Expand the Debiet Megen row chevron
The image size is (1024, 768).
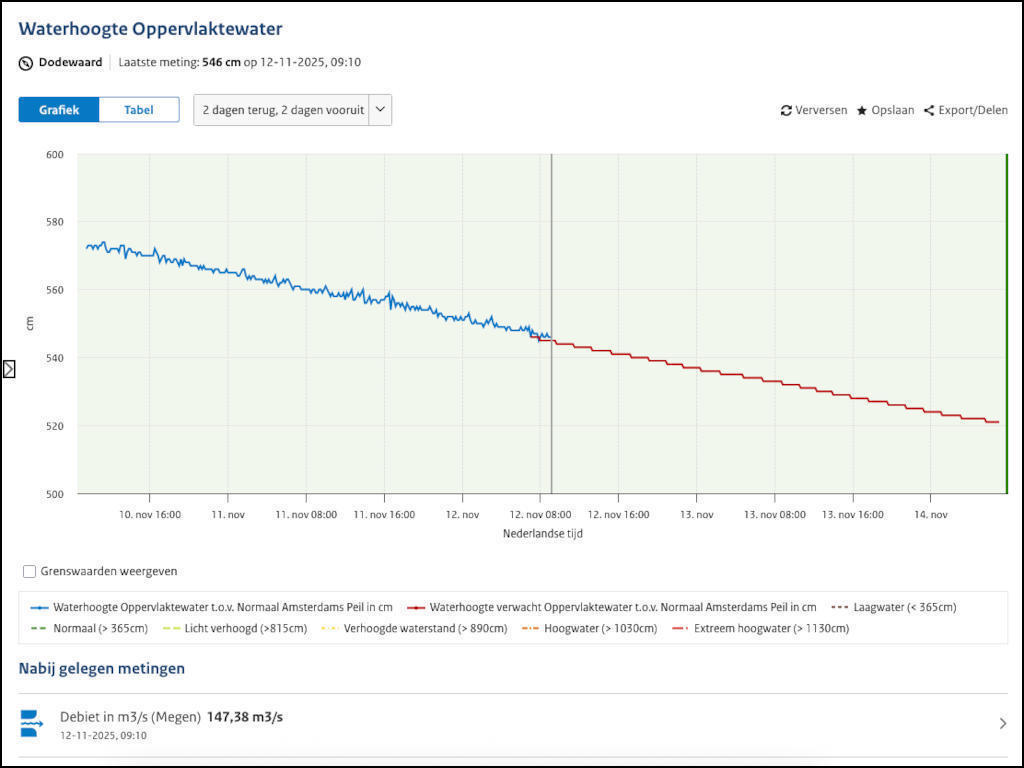tap(1002, 723)
